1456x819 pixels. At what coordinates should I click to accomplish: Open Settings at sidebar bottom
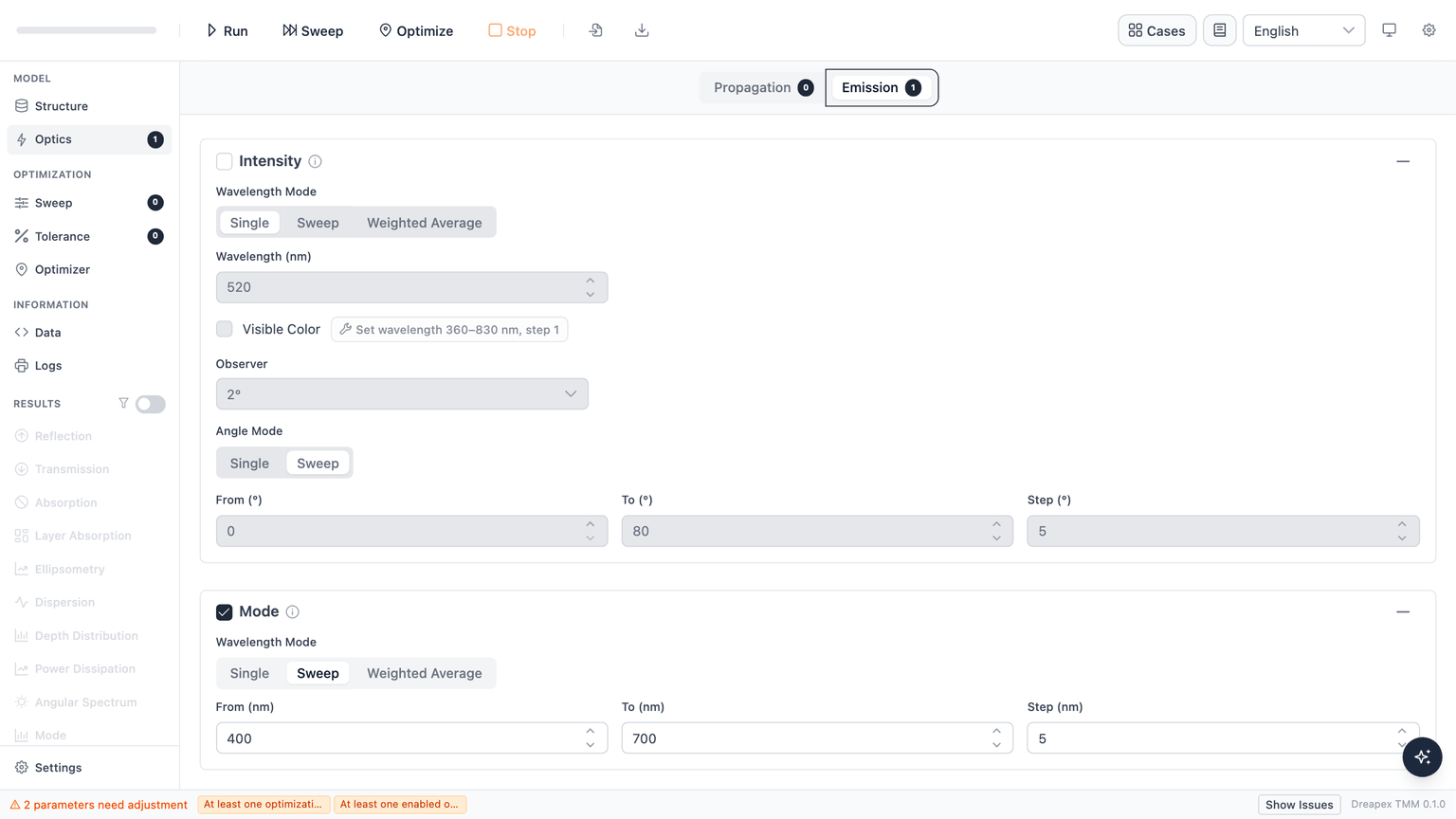89,768
